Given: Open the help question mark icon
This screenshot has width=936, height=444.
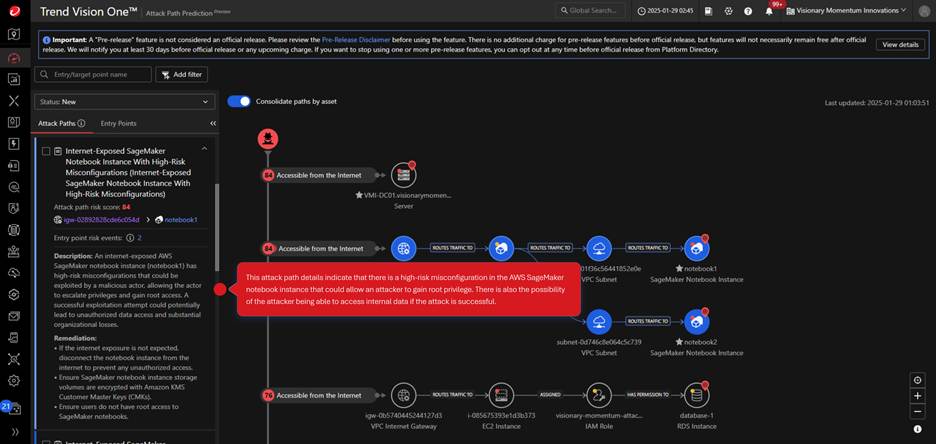Looking at the screenshot, I should 748,11.
